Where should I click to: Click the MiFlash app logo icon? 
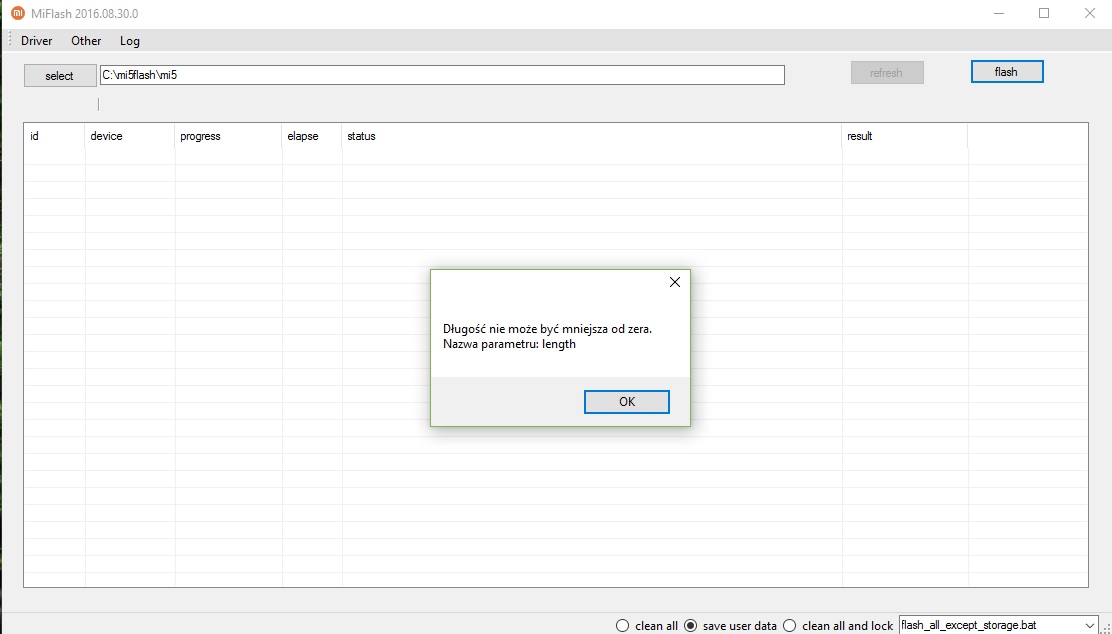pyautogui.click(x=17, y=13)
